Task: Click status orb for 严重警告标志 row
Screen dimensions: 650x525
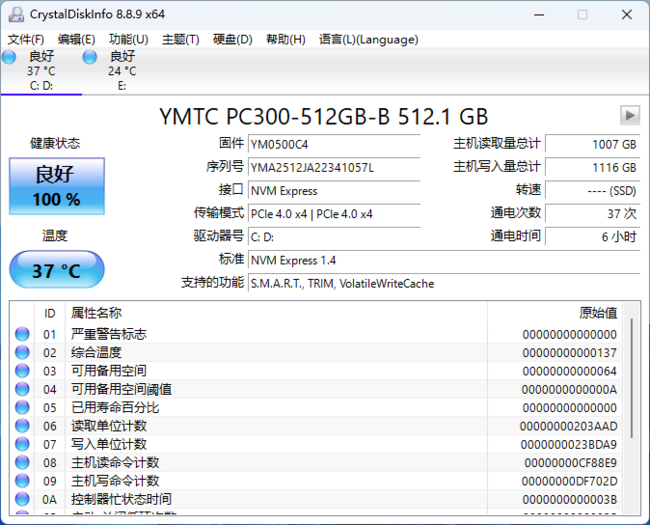Action: pyautogui.click(x=22, y=334)
